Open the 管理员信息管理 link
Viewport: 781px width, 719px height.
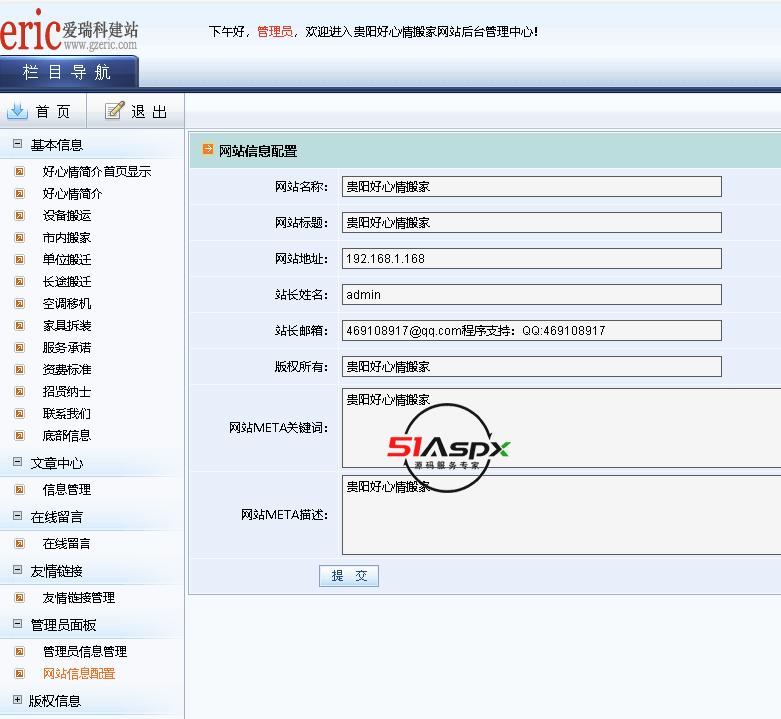pyautogui.click(x=85, y=652)
